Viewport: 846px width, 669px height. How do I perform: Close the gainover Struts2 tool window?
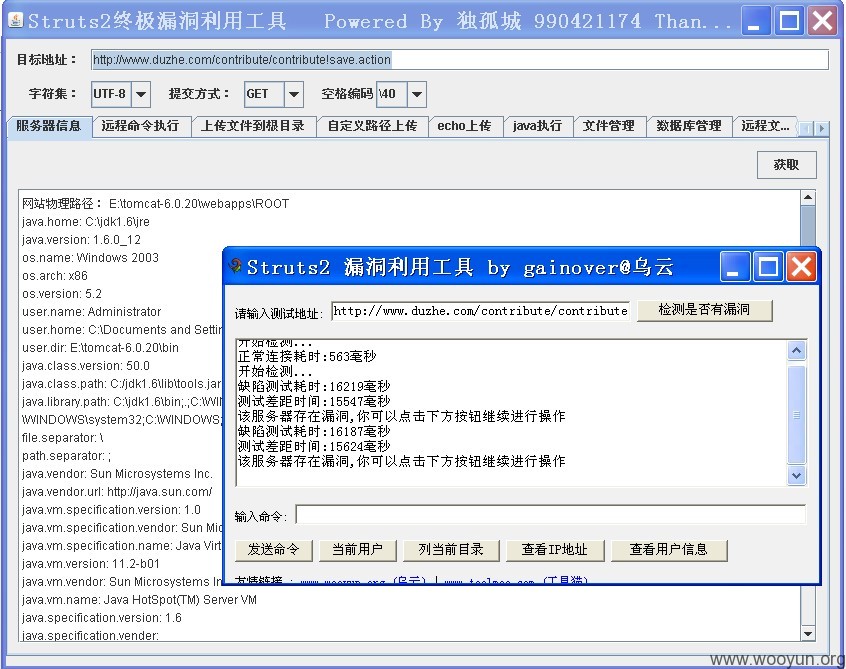tap(801, 267)
